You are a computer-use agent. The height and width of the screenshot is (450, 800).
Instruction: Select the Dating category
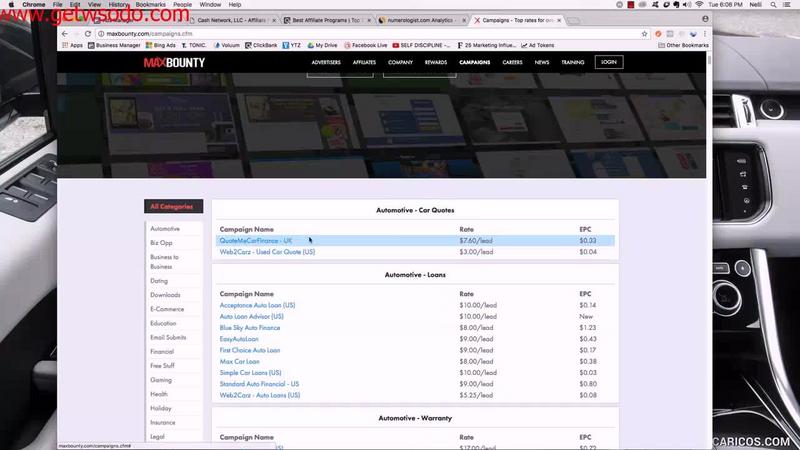click(x=159, y=281)
